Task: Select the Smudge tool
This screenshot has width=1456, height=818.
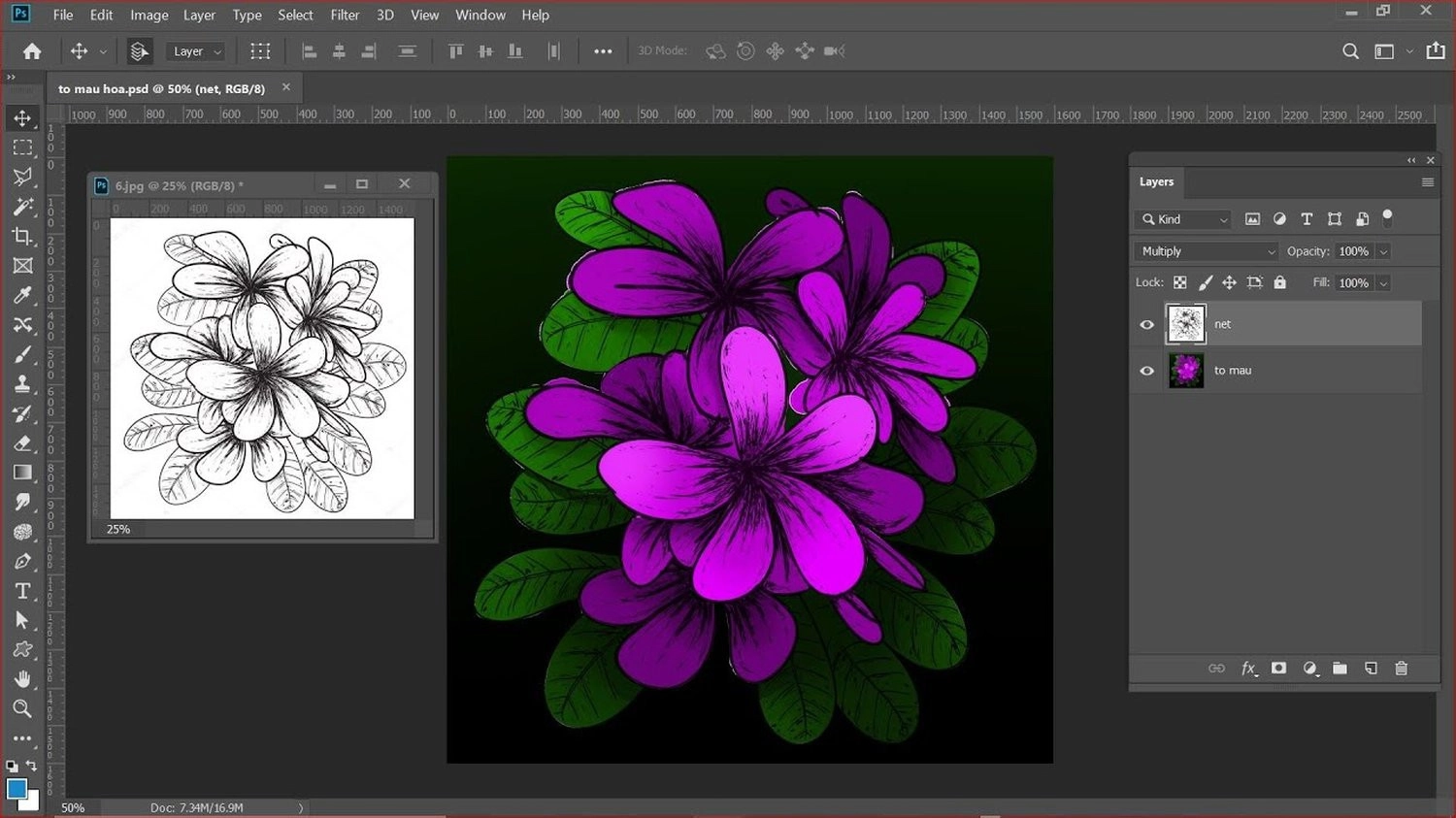Action: tap(22, 502)
